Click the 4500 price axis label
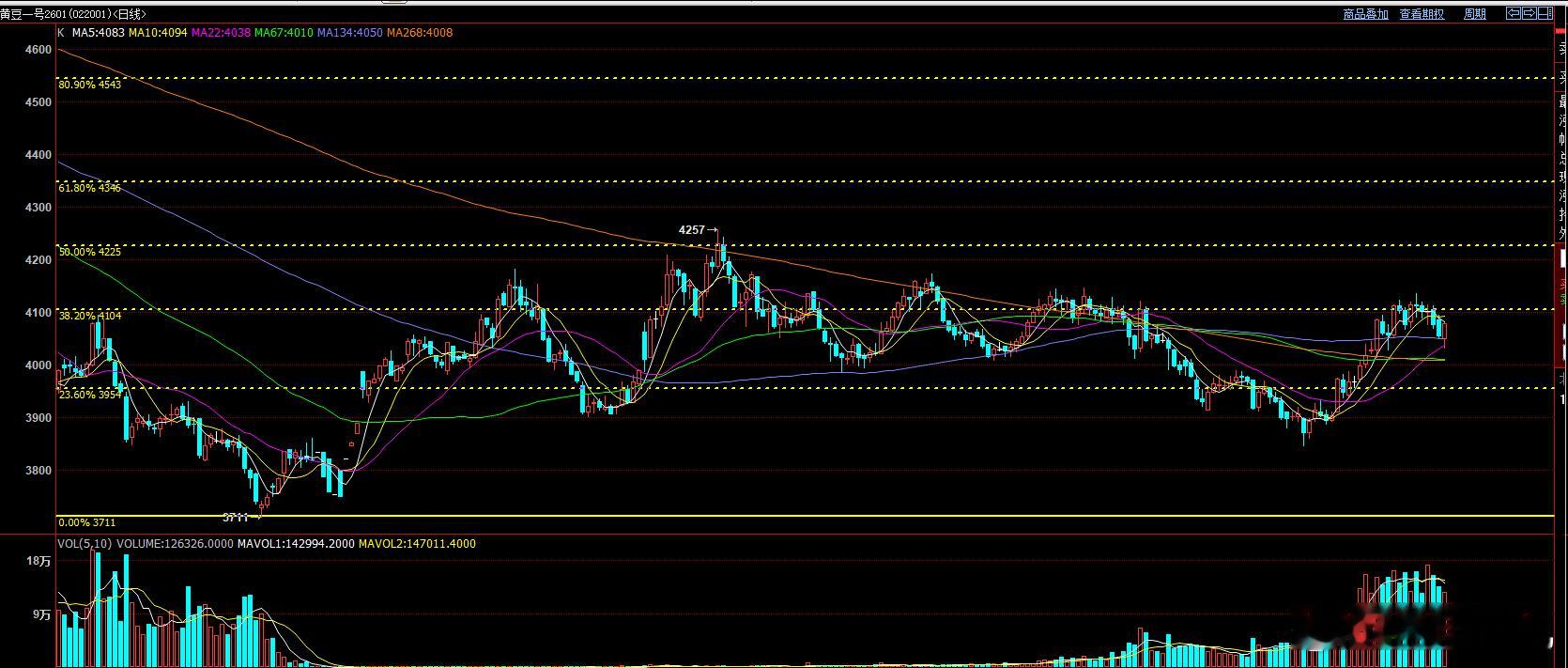Image resolution: width=1568 pixels, height=668 pixels. point(38,101)
